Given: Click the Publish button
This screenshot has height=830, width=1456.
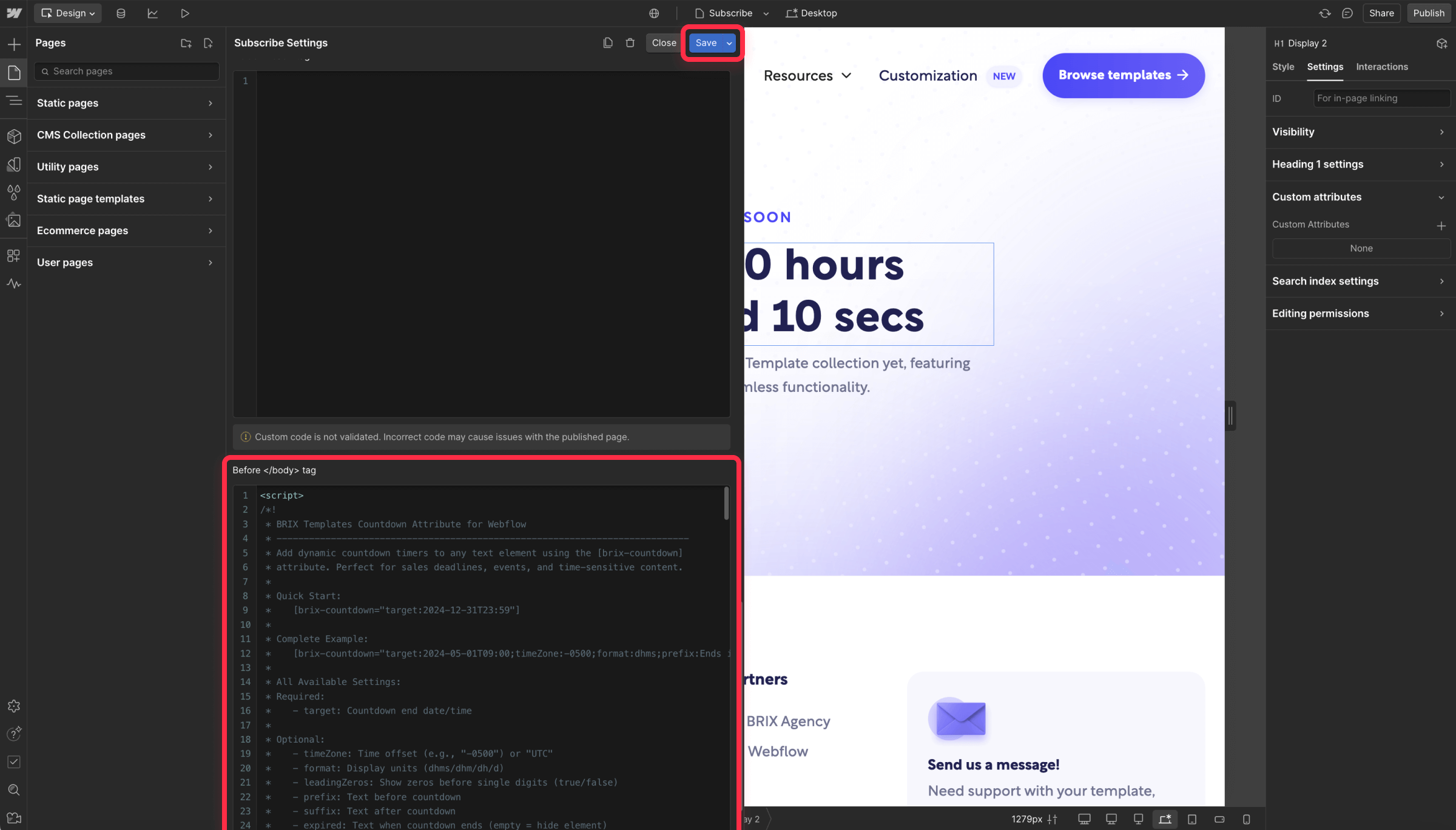Looking at the screenshot, I should coord(1429,13).
